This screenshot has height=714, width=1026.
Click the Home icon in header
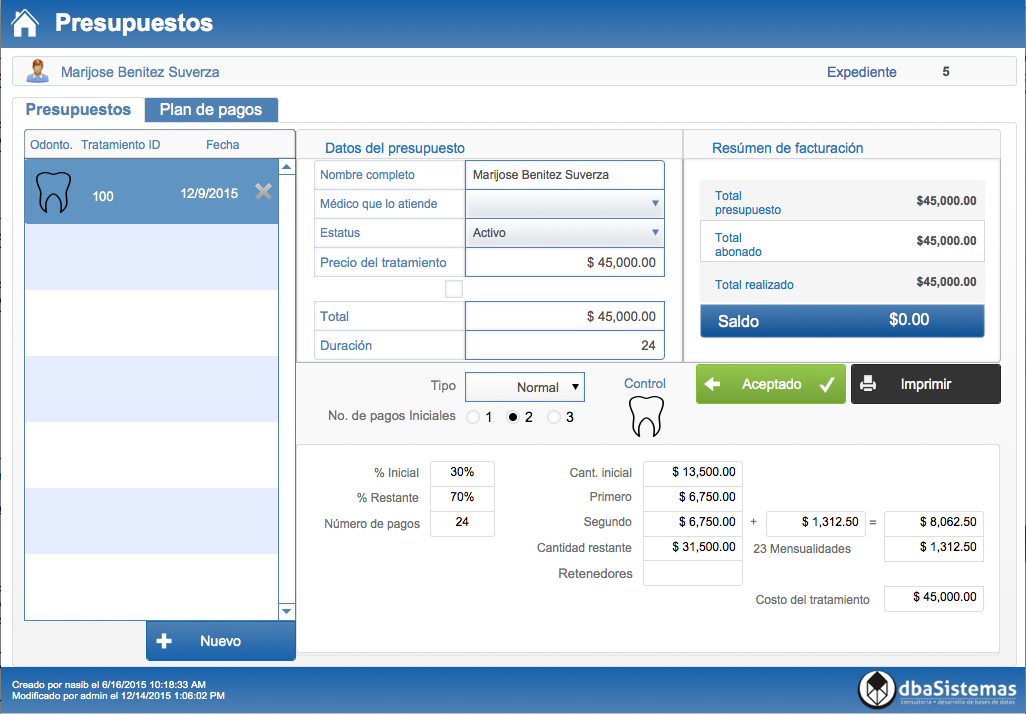25,22
